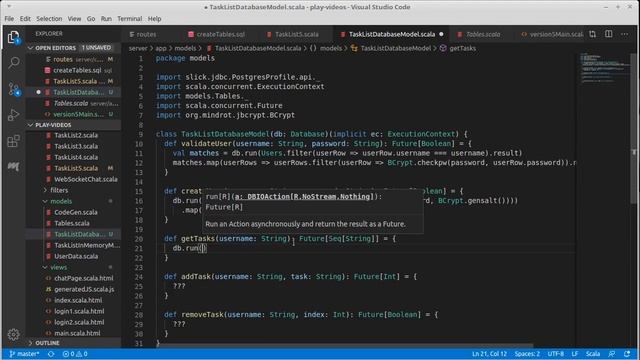
Task: Click the master branch indicator in status bar
Action: coord(24,354)
